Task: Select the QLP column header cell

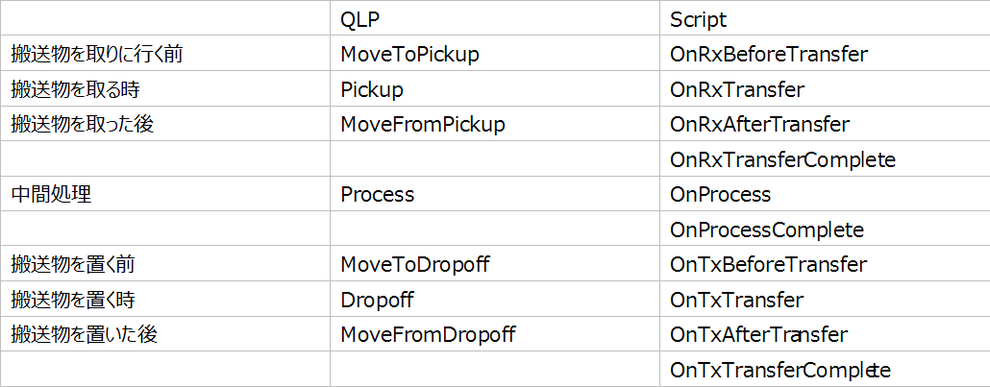Action: (x=494, y=19)
